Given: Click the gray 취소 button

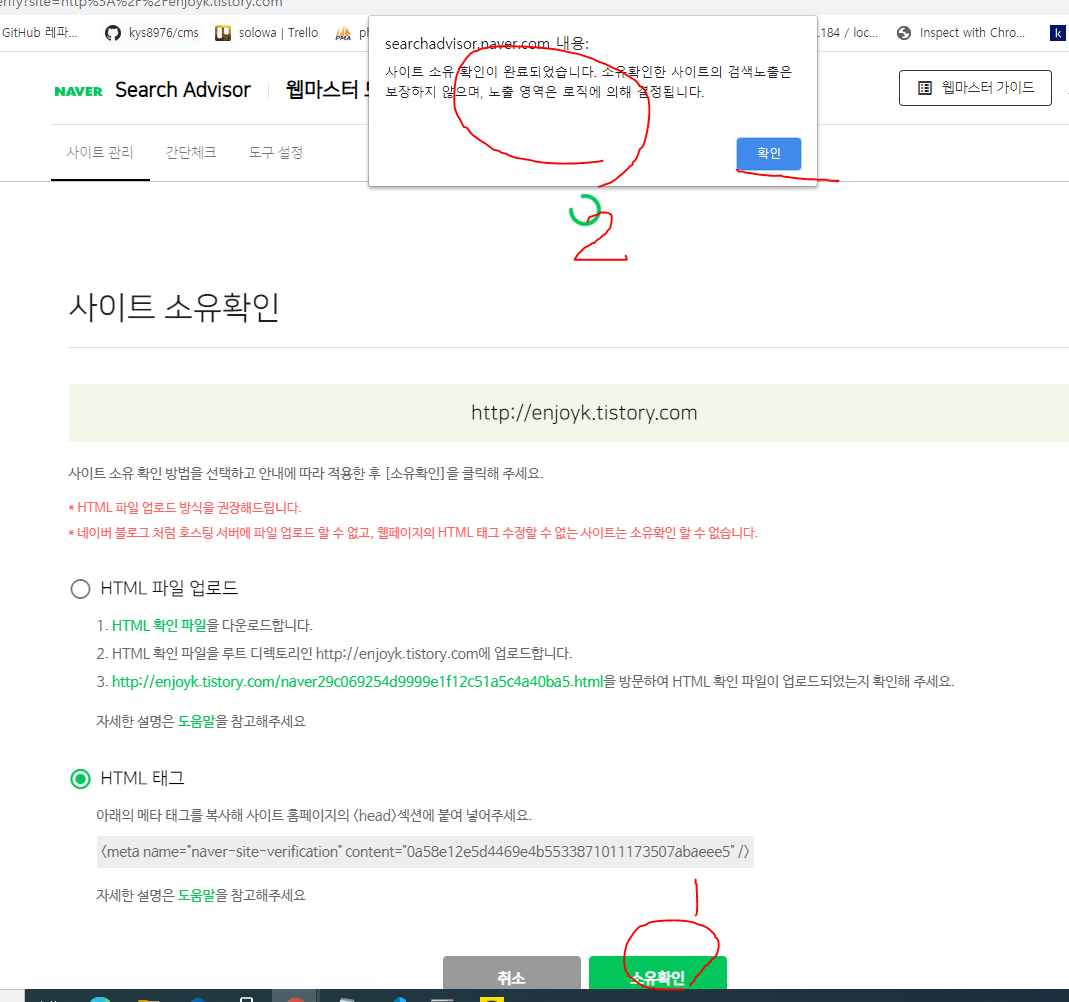Looking at the screenshot, I should [511, 973].
